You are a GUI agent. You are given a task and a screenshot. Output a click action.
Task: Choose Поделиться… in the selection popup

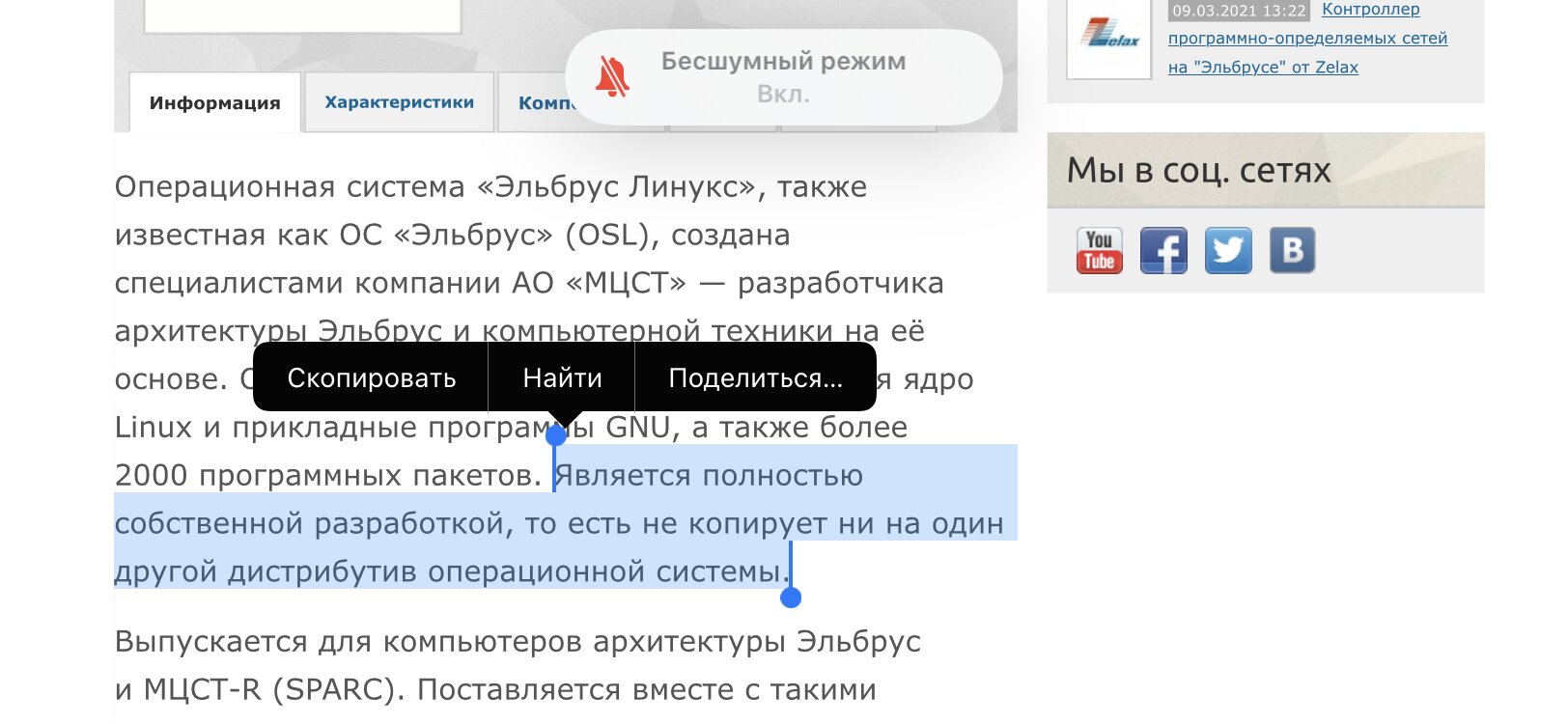755,377
